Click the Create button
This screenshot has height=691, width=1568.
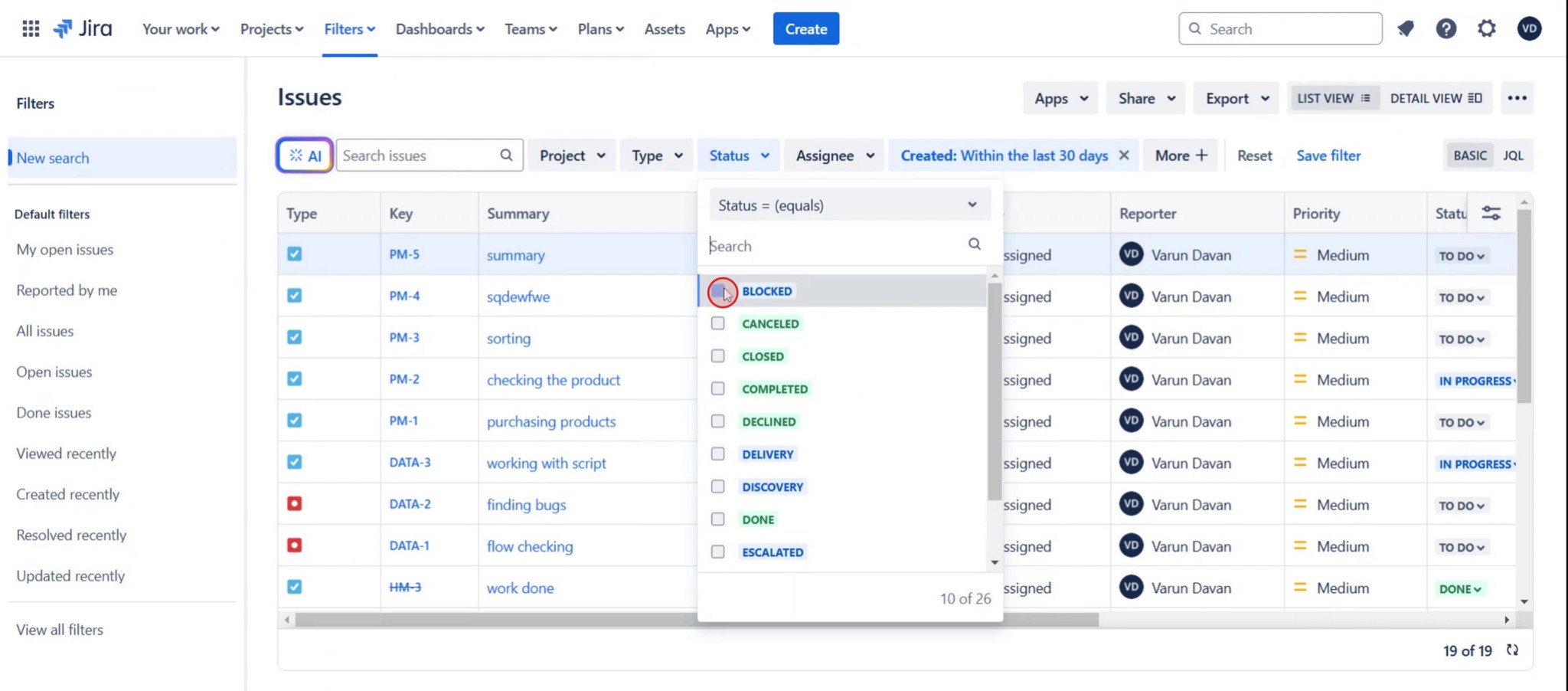pos(806,28)
